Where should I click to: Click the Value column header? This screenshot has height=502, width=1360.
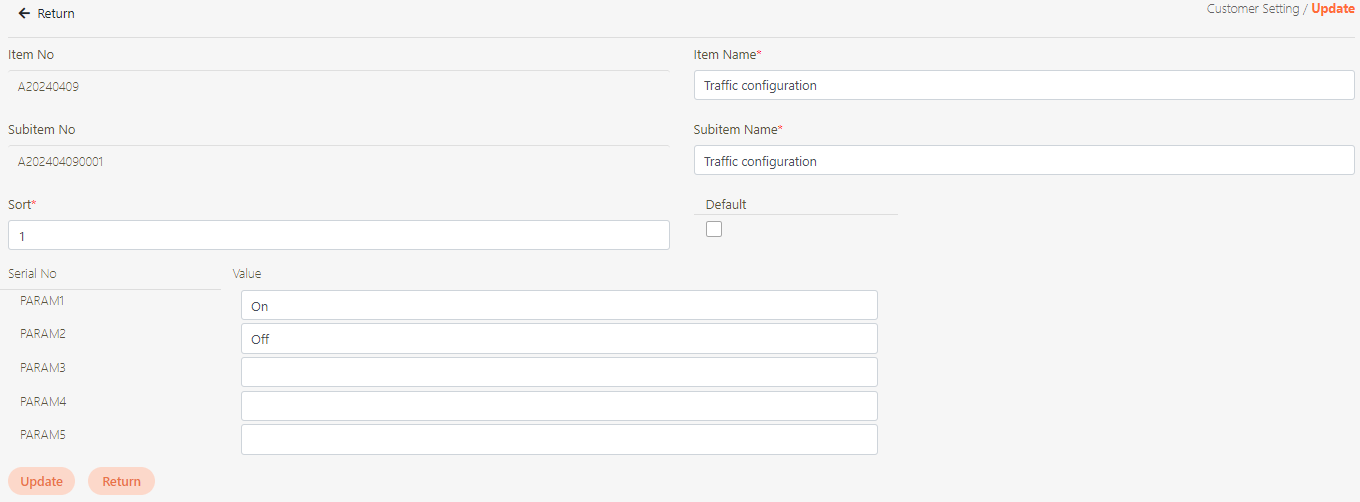coord(247,274)
